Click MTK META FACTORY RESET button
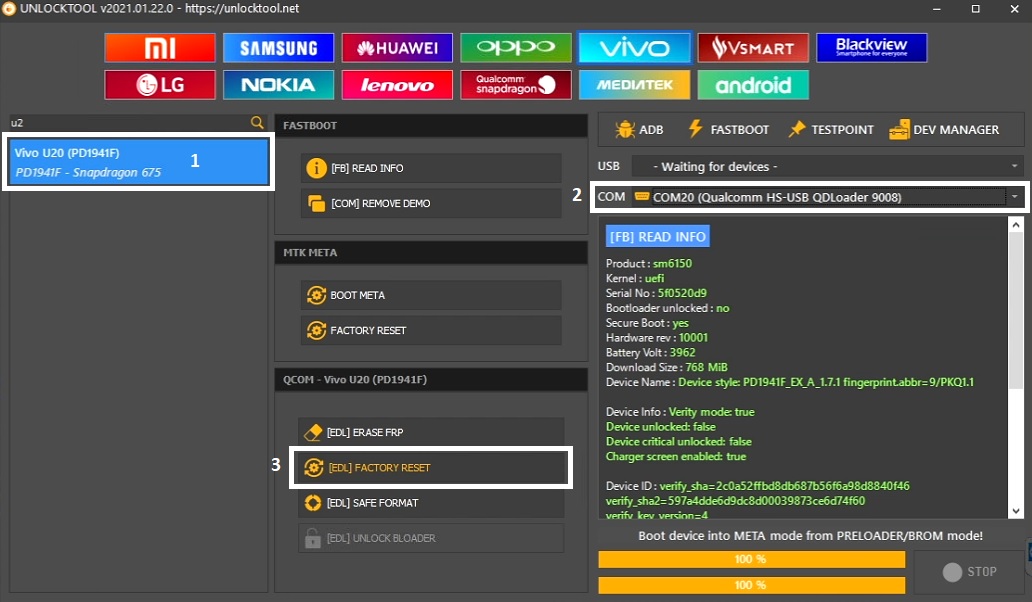The height and width of the screenshot is (602, 1032). [x=431, y=330]
